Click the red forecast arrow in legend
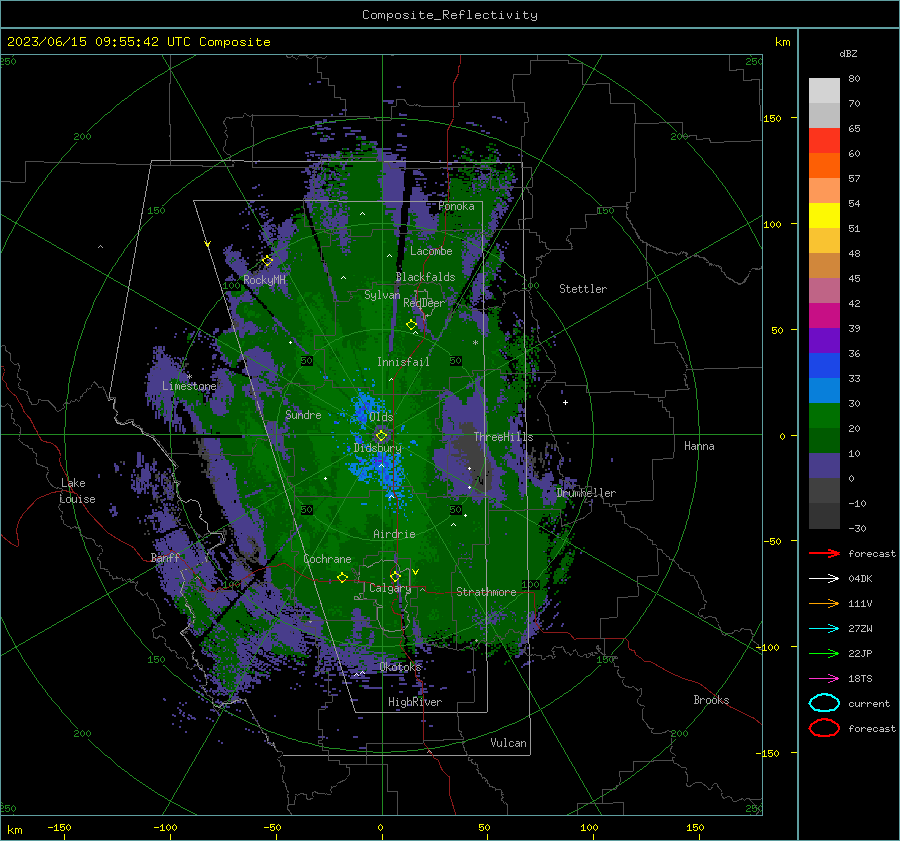900x841 pixels. [x=824, y=553]
